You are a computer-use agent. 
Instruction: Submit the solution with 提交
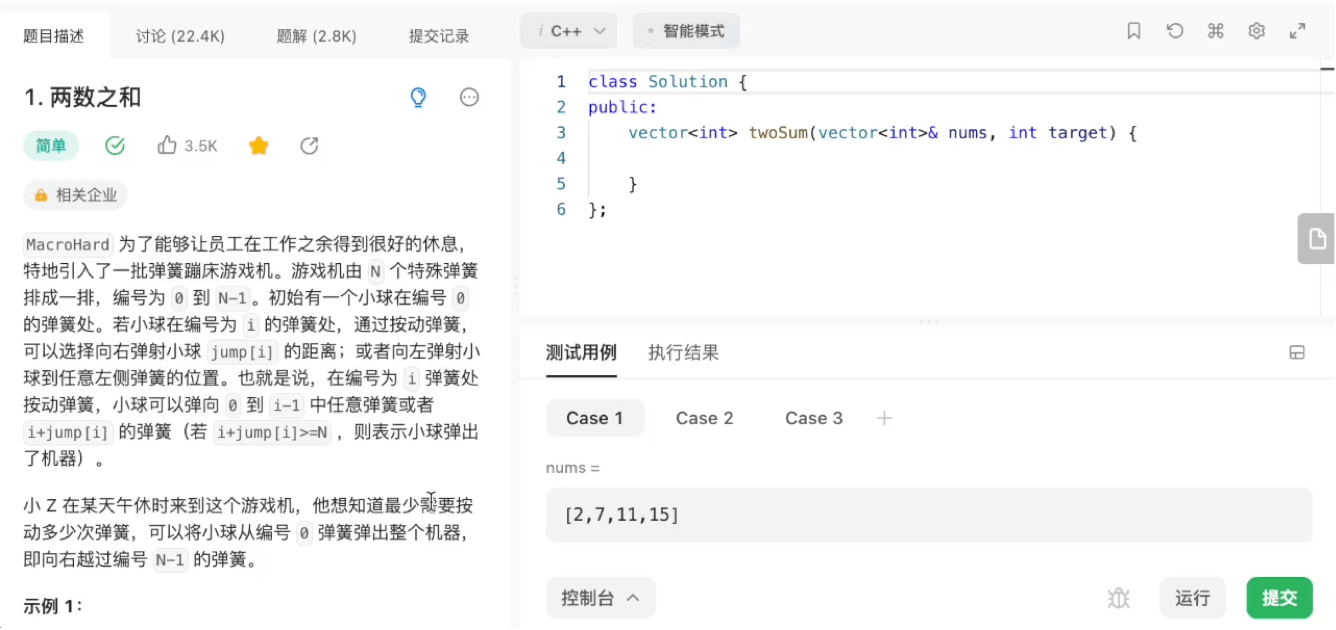1279,597
